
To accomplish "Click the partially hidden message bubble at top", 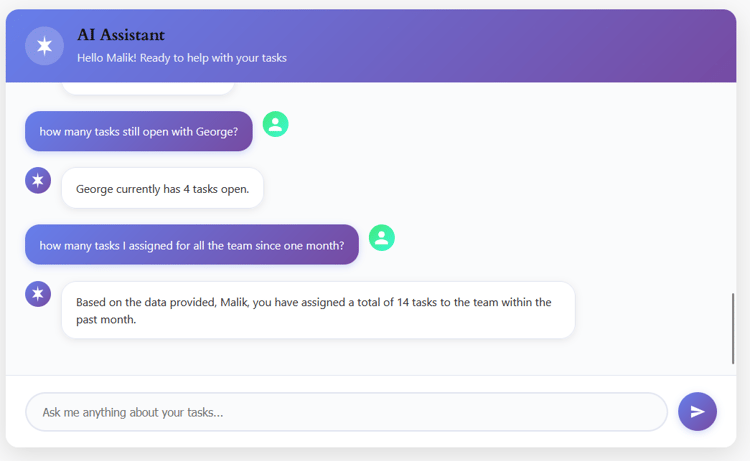I will click(x=148, y=89).
